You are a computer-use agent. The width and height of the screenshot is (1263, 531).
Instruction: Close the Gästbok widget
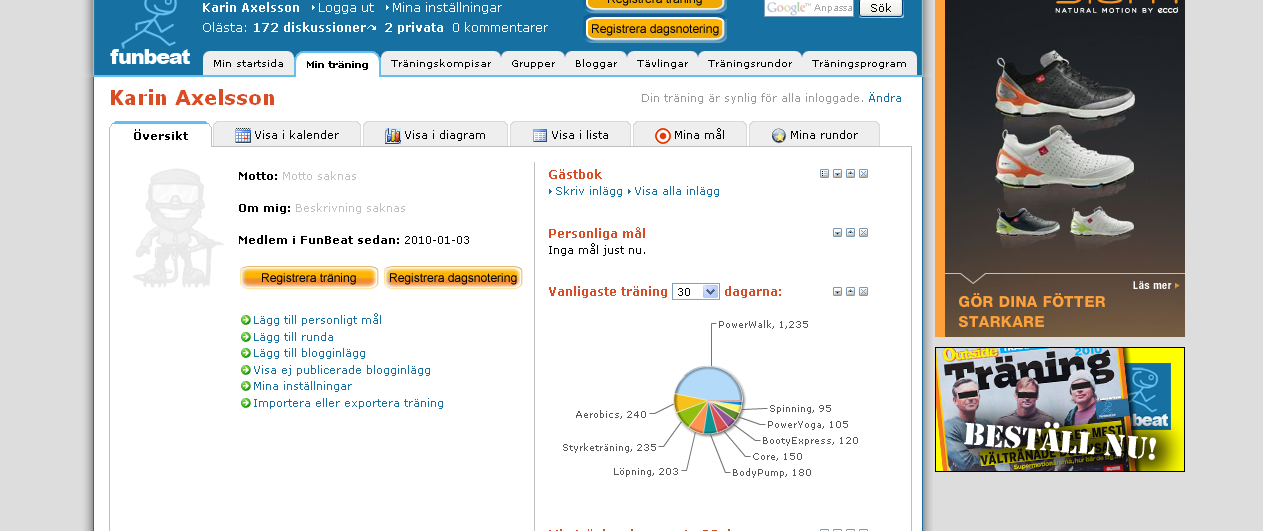pos(863,174)
